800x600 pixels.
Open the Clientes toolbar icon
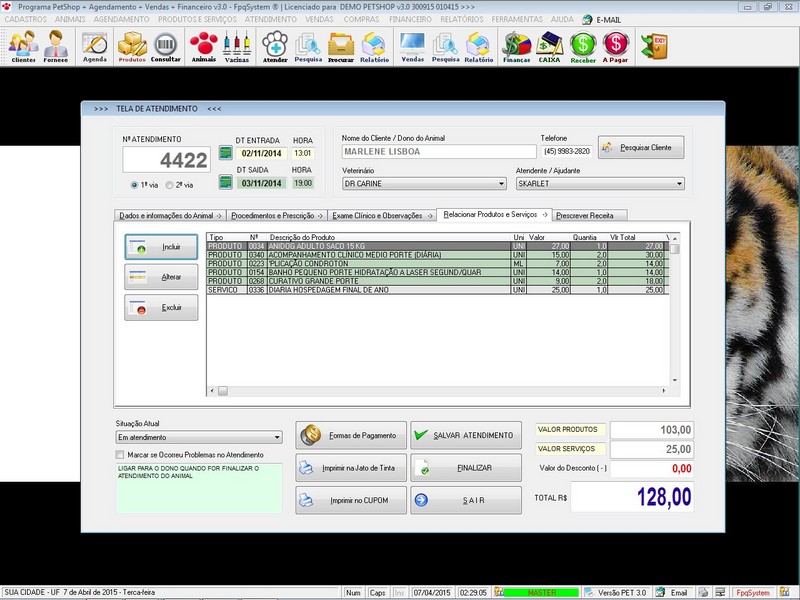[x=23, y=46]
